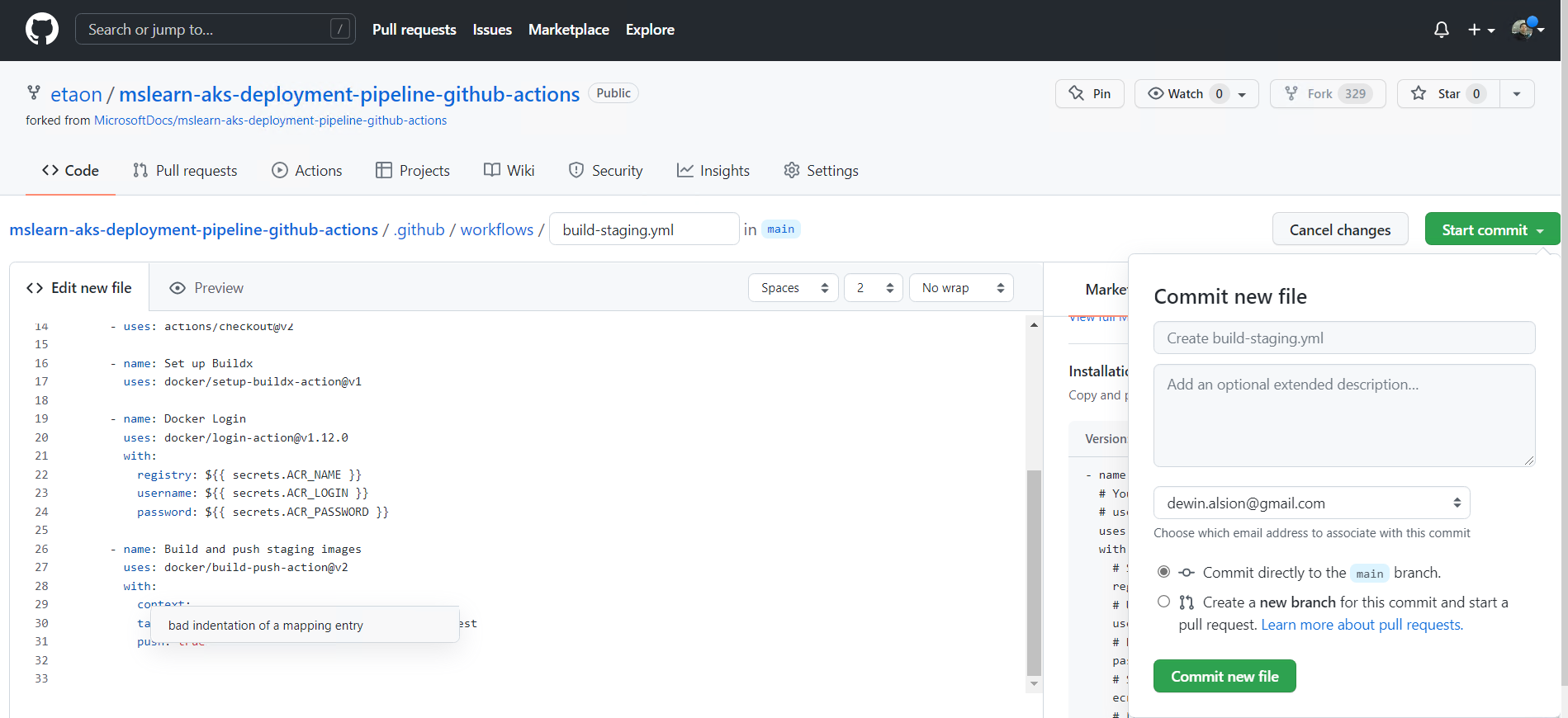
Task: Click the commit summary field Create build-staging.yml
Action: 1344,338
